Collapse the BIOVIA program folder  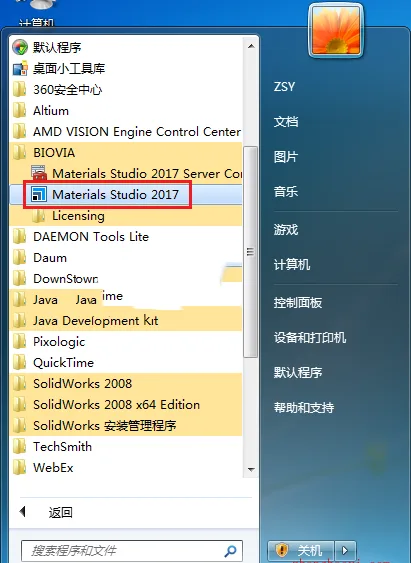coord(126,153)
